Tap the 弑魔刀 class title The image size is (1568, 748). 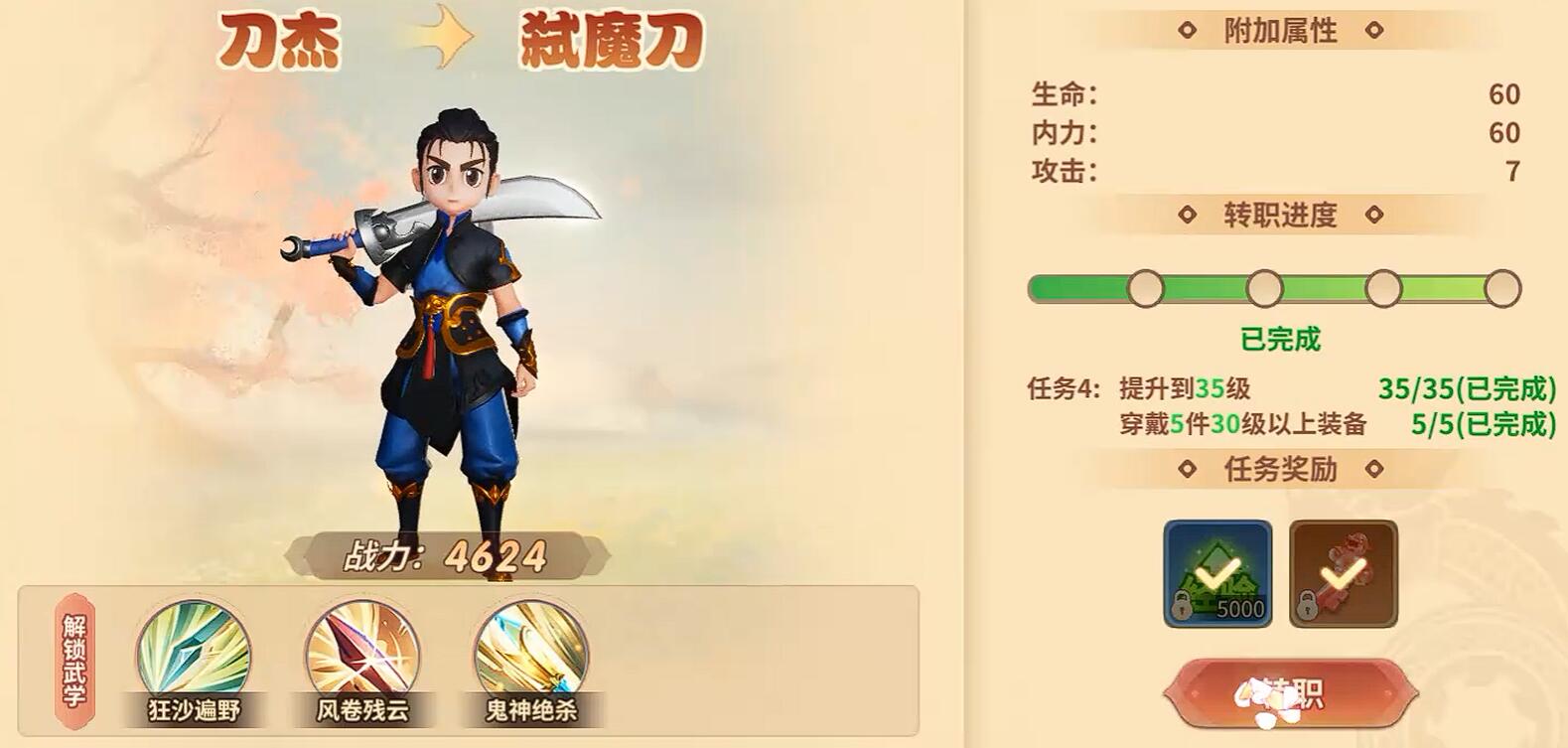[612, 42]
